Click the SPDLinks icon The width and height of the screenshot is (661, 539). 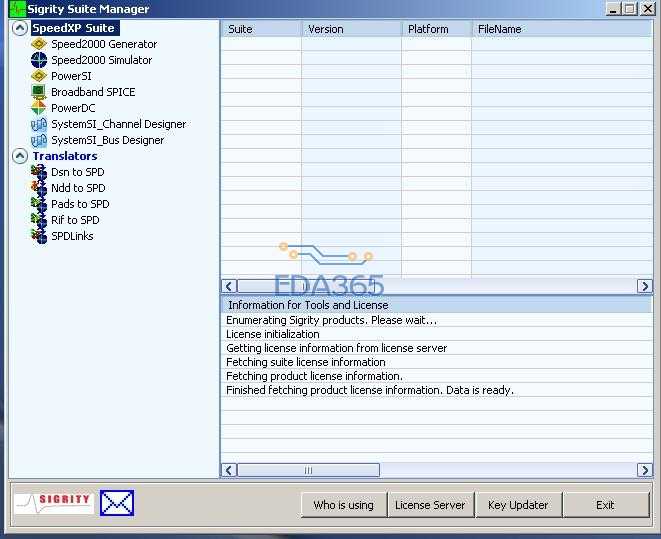coord(39,236)
